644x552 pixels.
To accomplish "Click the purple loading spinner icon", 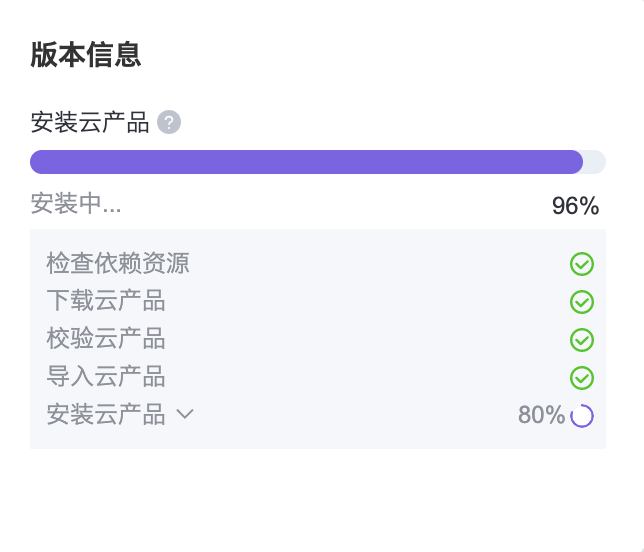I will [582, 416].
